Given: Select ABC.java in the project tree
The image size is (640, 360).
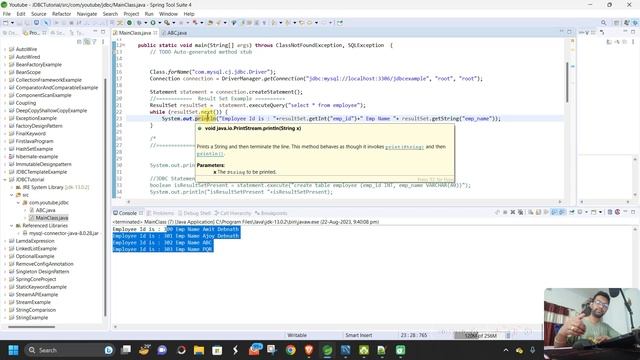Looking at the screenshot, I should pyautogui.click(x=45, y=210).
